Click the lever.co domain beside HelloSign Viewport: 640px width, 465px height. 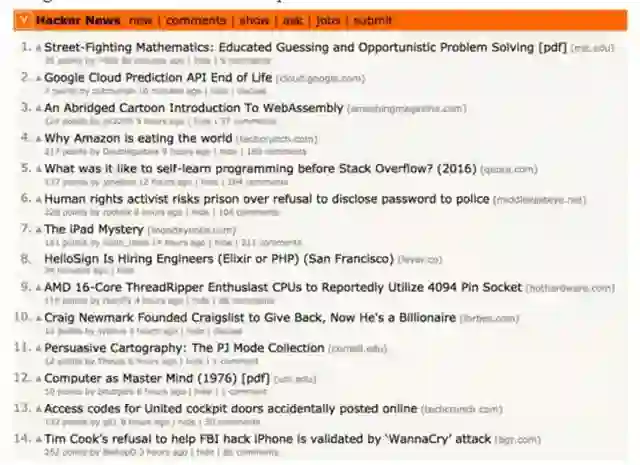(420, 260)
